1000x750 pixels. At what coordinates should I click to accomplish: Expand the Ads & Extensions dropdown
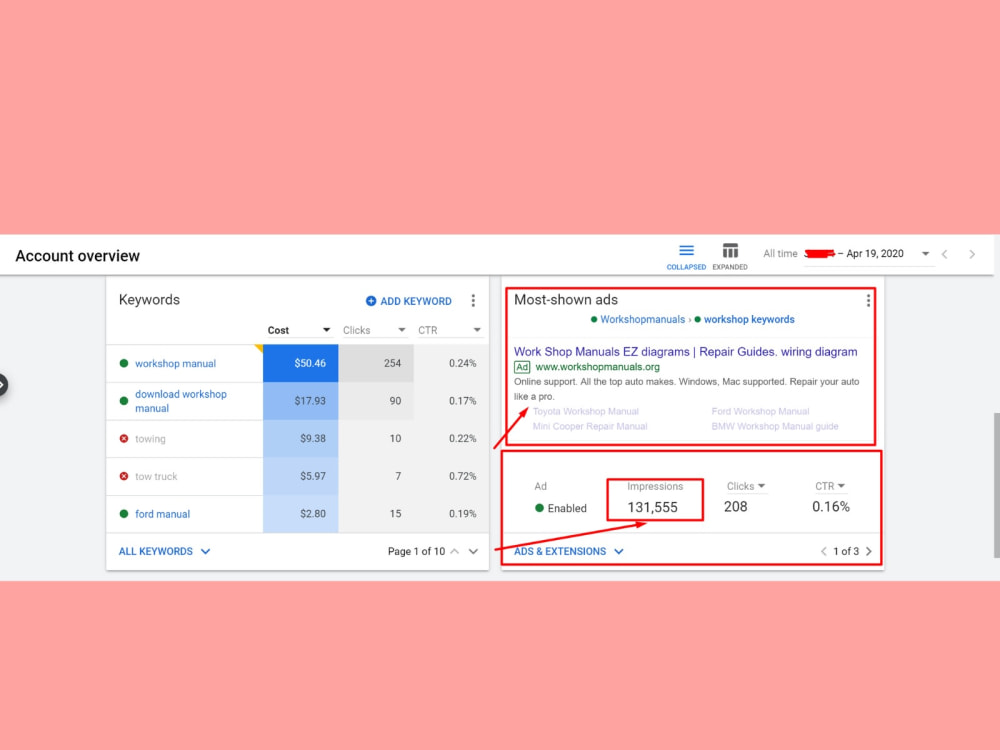coord(569,552)
